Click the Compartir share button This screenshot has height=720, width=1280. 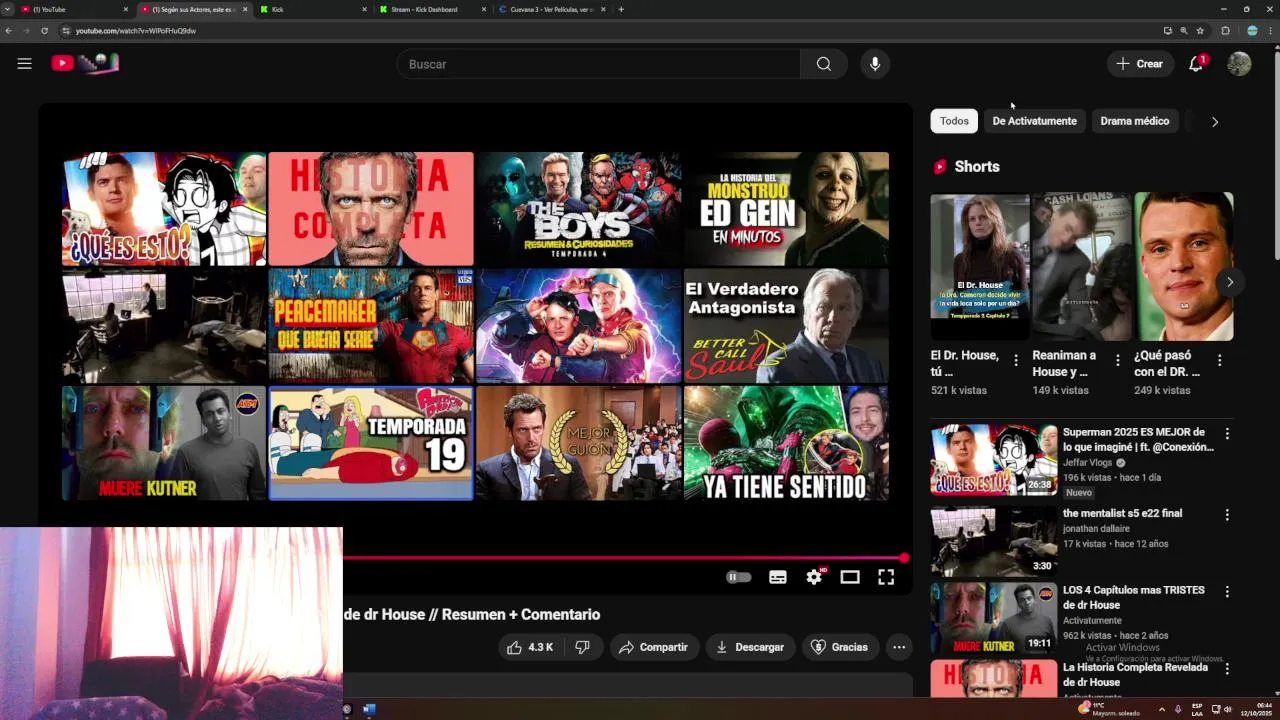pos(653,647)
